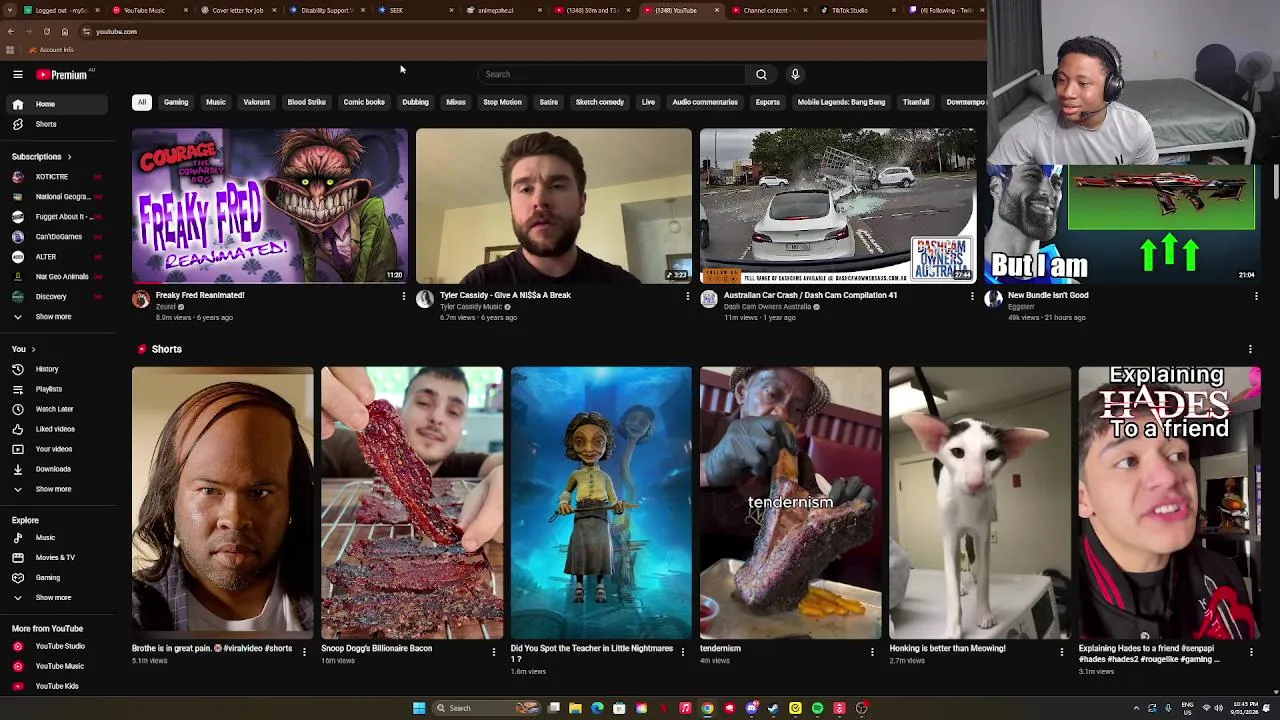Click the browser reload button

(x=46, y=32)
